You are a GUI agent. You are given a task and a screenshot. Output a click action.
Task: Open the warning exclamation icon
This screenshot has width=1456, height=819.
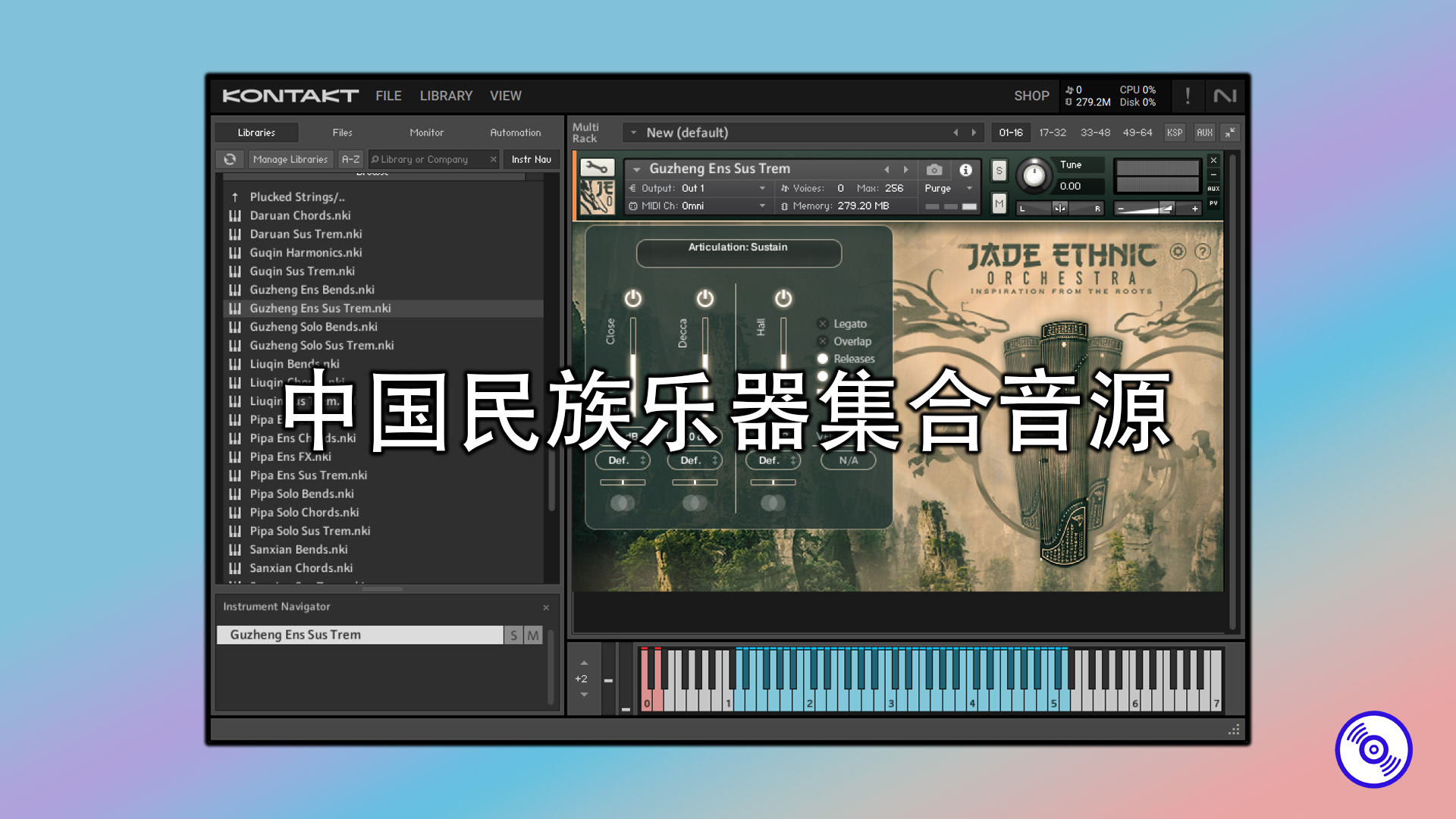click(1188, 96)
